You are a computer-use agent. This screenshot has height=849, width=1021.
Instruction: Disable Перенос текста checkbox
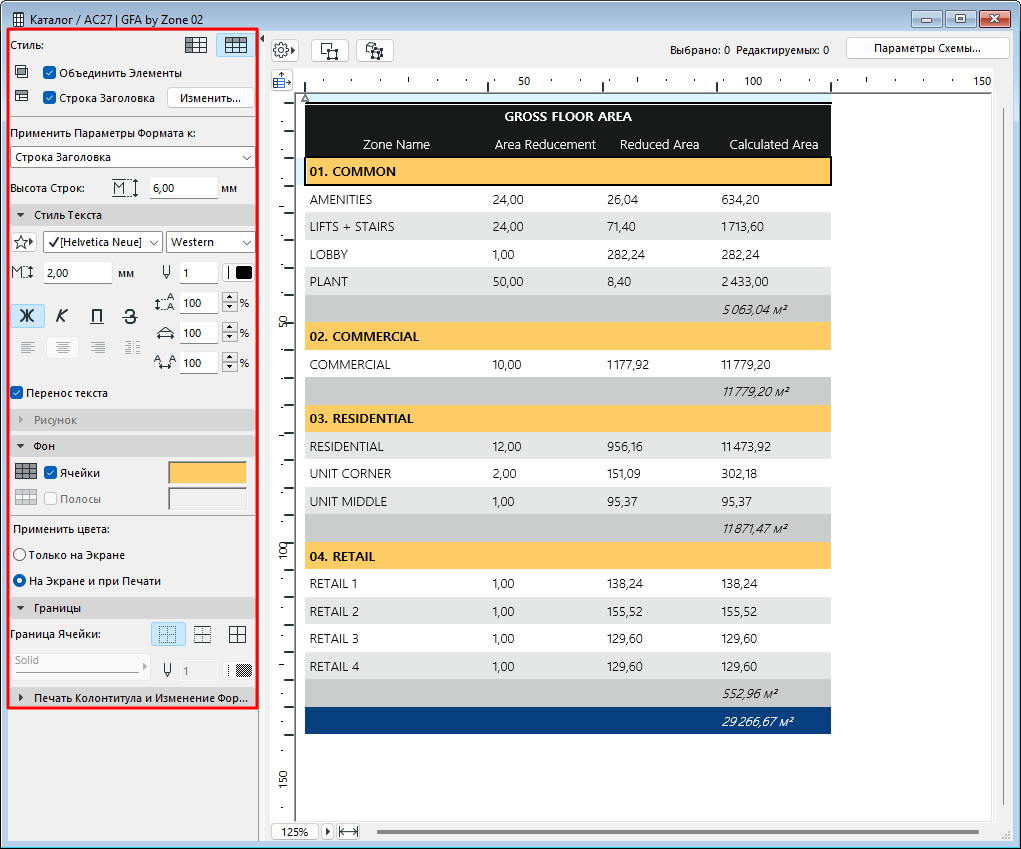(x=17, y=393)
